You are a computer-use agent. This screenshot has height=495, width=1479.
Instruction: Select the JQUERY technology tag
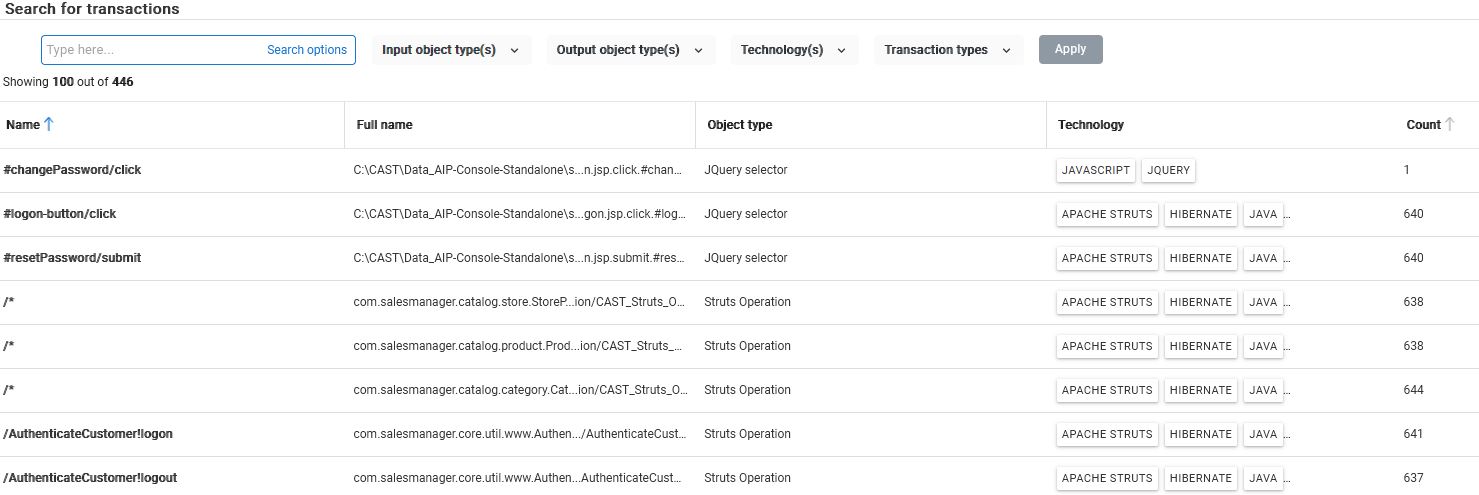click(x=1168, y=170)
